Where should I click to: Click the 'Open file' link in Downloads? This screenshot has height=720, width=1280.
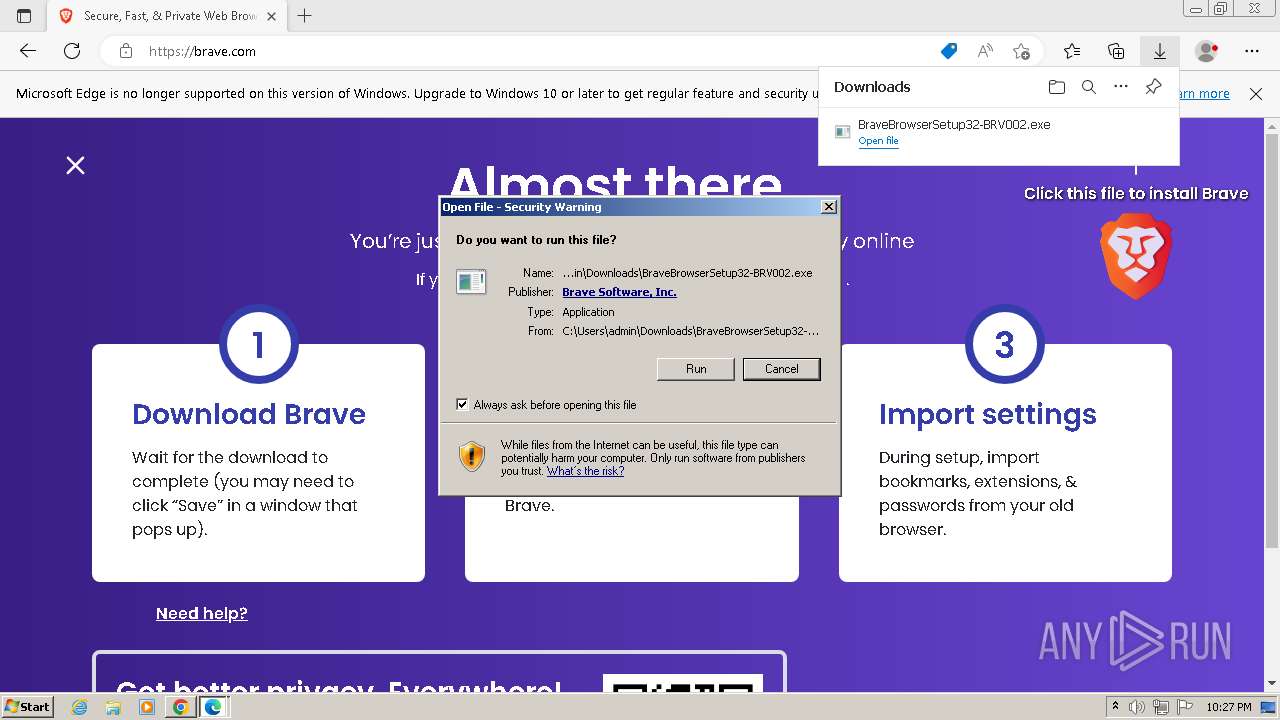(878, 141)
